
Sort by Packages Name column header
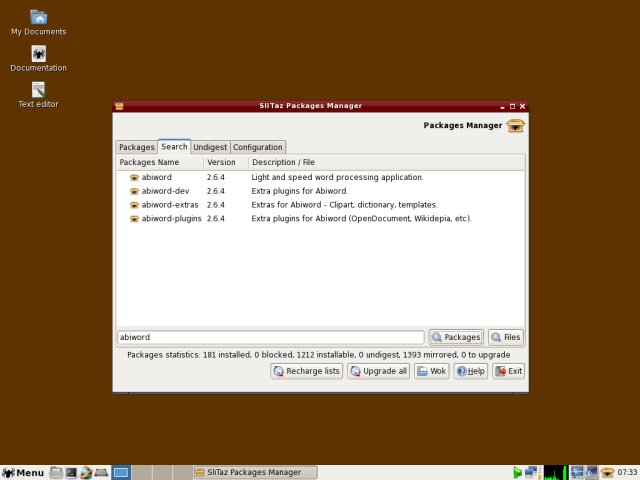tap(160, 162)
